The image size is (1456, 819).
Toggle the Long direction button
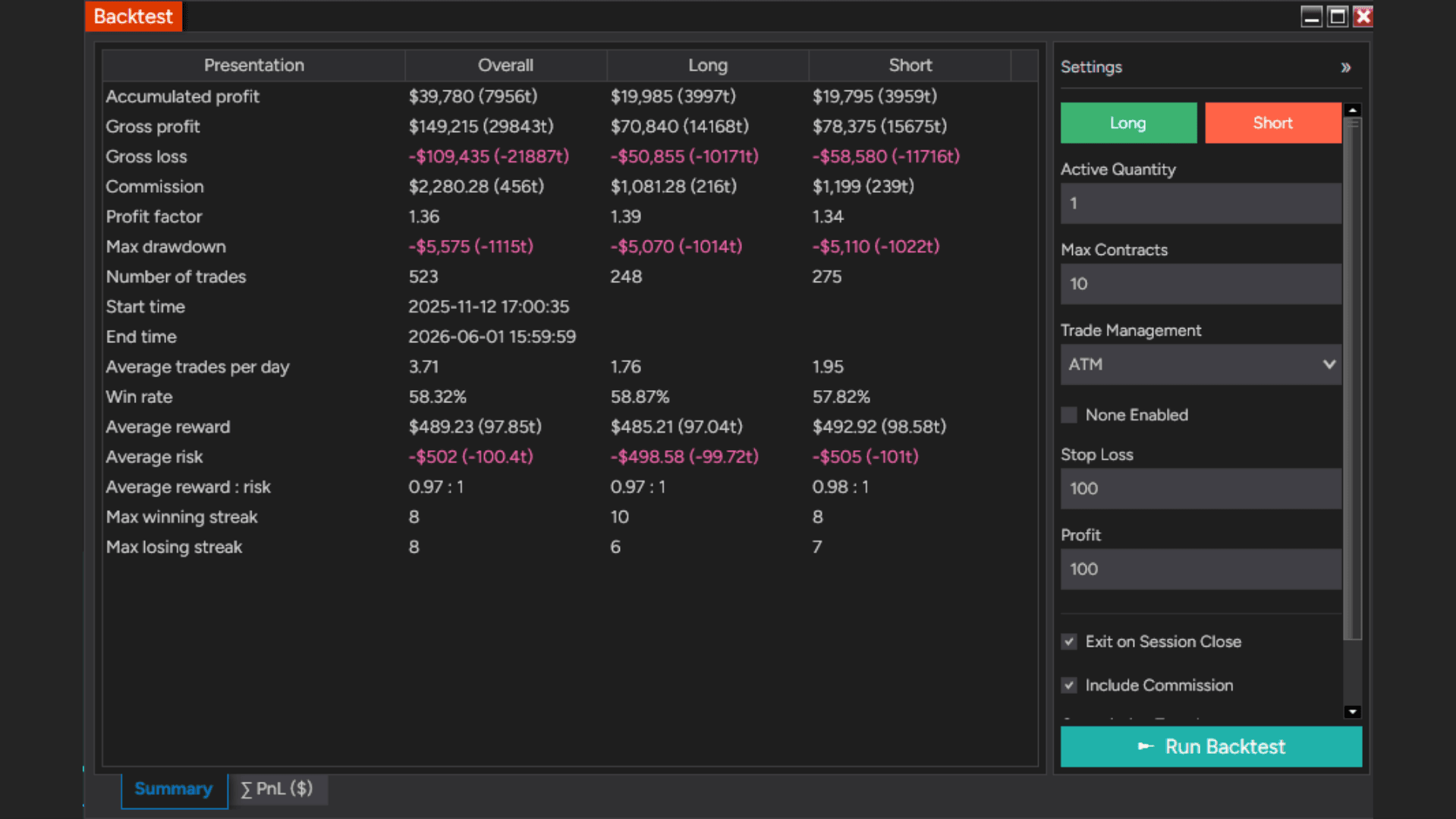[x=1128, y=123]
